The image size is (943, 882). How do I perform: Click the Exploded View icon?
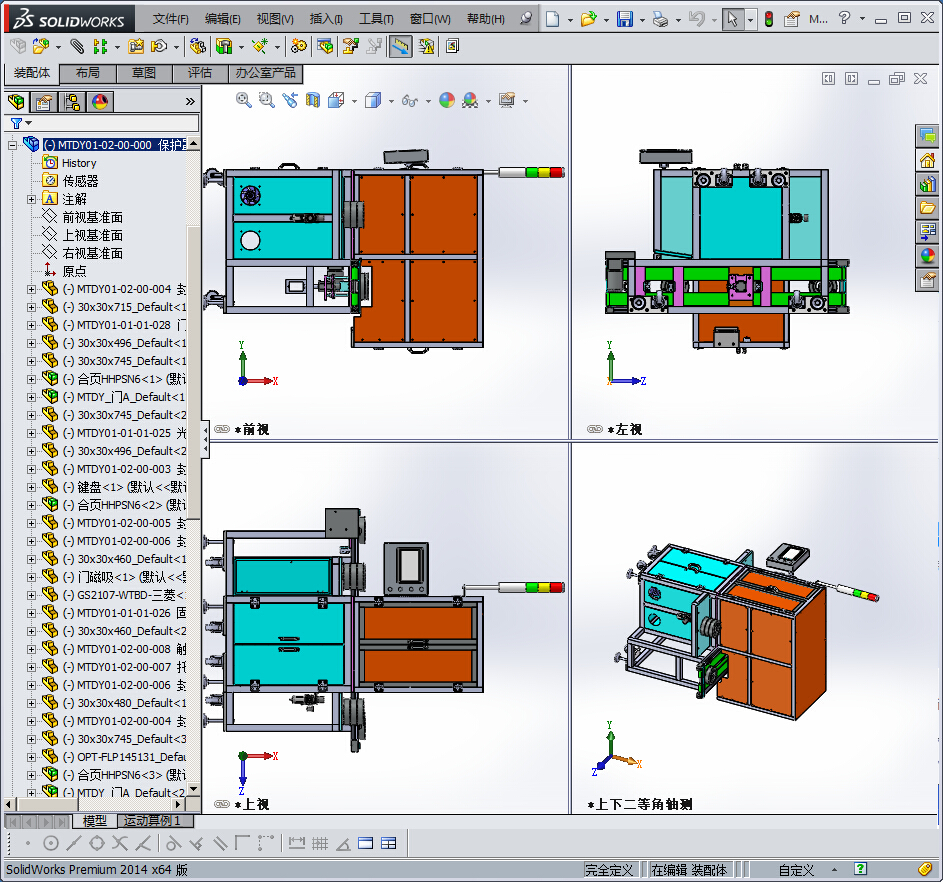tap(351, 46)
